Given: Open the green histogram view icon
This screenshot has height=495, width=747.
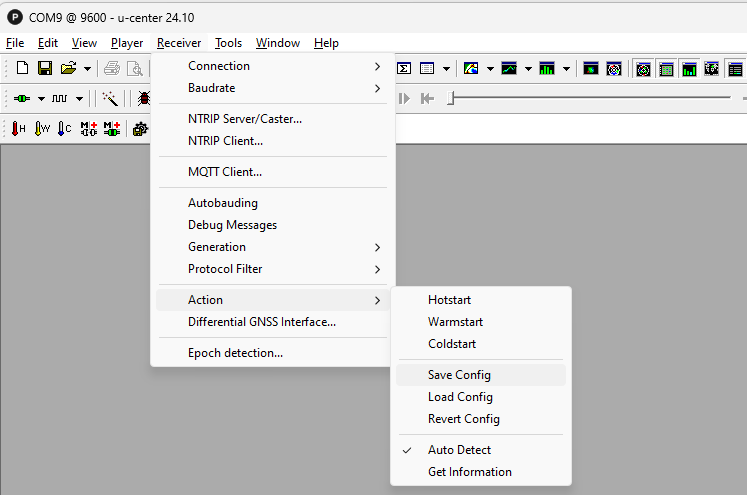Looking at the screenshot, I should tap(547, 69).
